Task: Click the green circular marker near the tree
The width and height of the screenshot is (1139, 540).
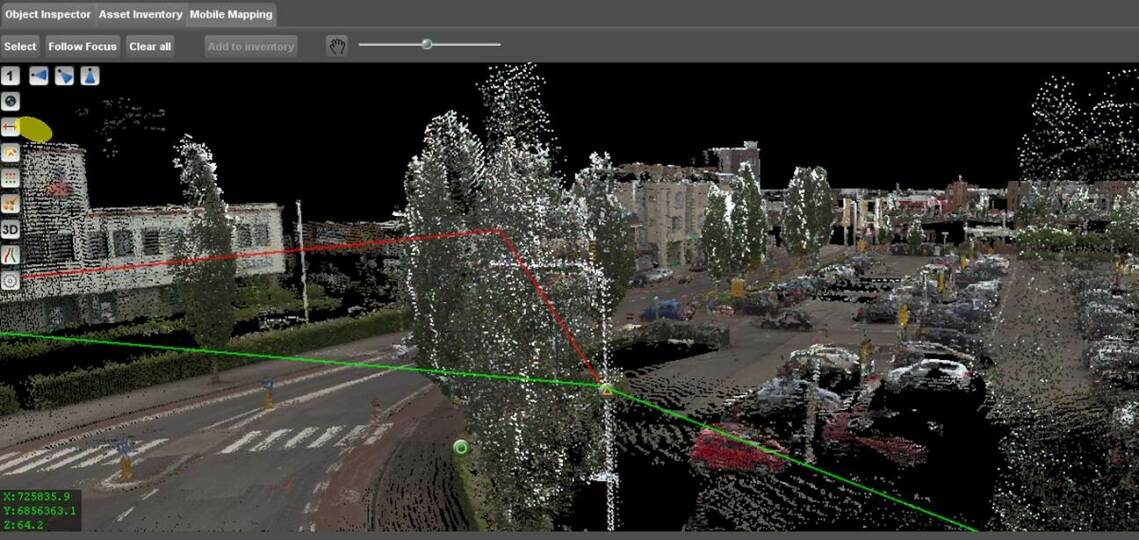Action: (461, 447)
